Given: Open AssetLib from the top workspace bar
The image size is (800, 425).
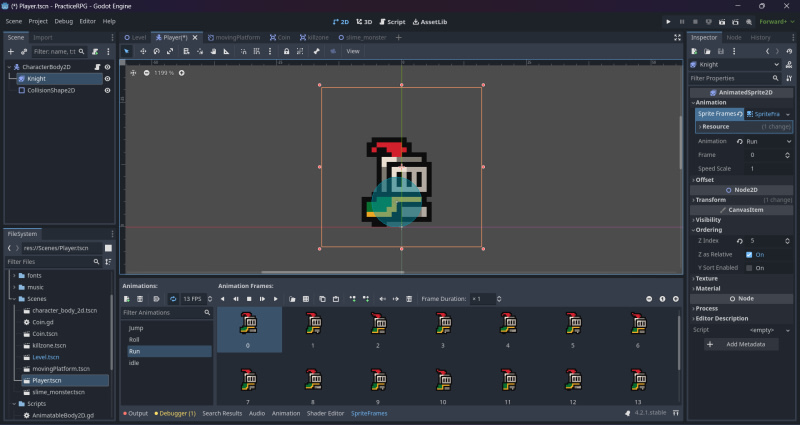Looking at the screenshot, I should tap(427, 20).
